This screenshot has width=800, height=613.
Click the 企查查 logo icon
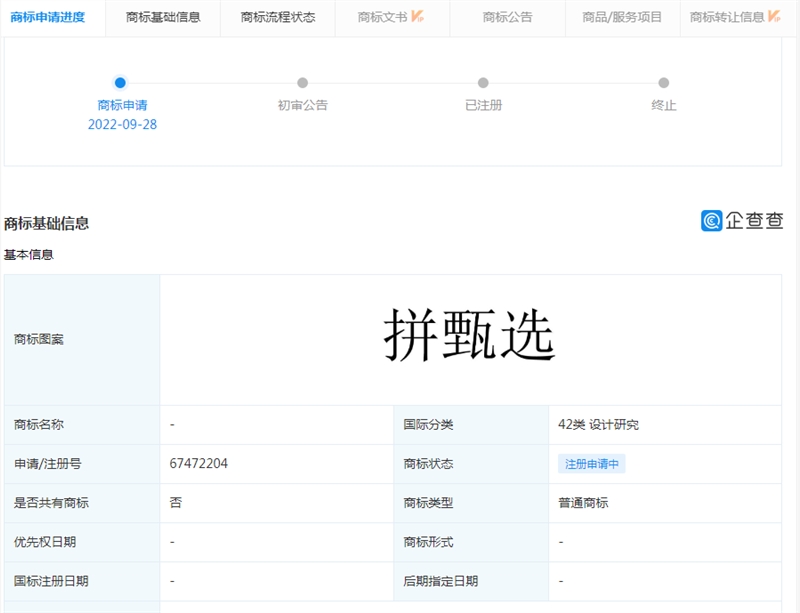point(711,221)
